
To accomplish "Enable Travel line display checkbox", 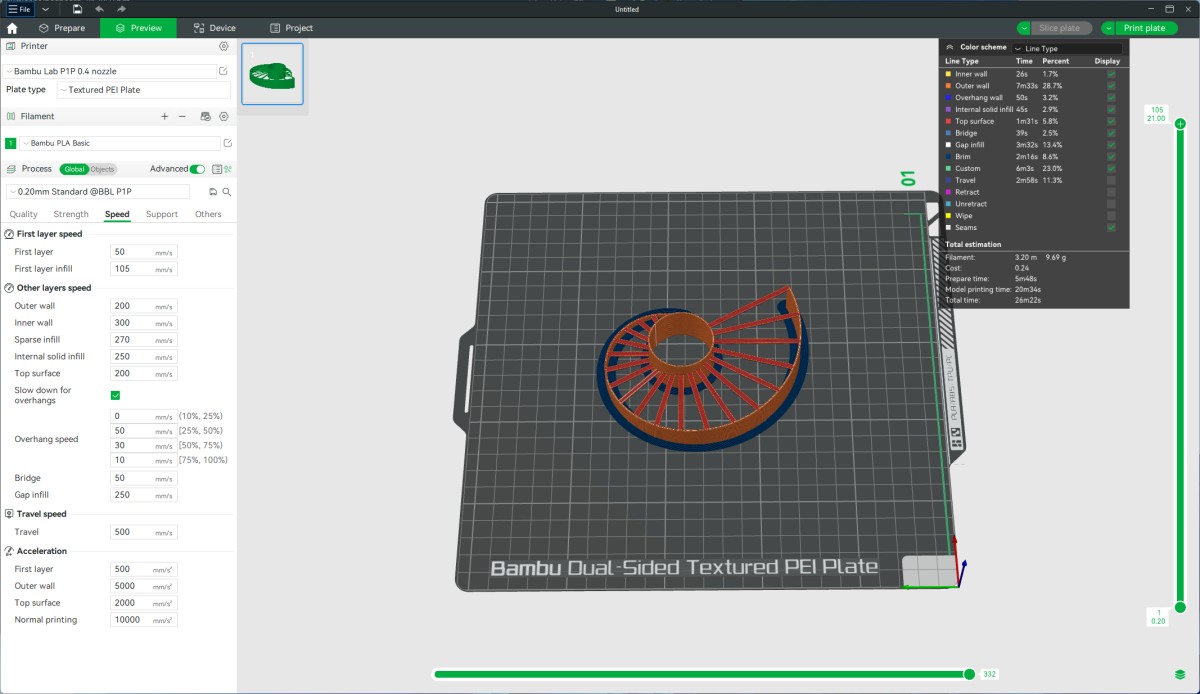I will pyautogui.click(x=1111, y=180).
